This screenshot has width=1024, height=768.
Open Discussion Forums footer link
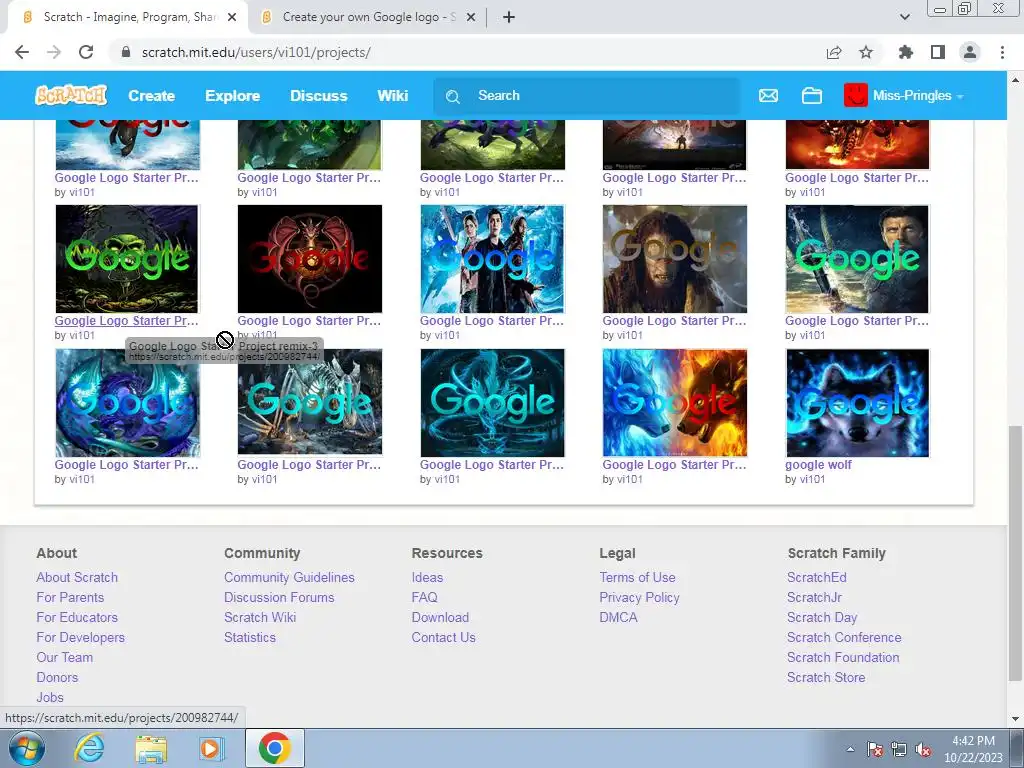click(x=279, y=597)
